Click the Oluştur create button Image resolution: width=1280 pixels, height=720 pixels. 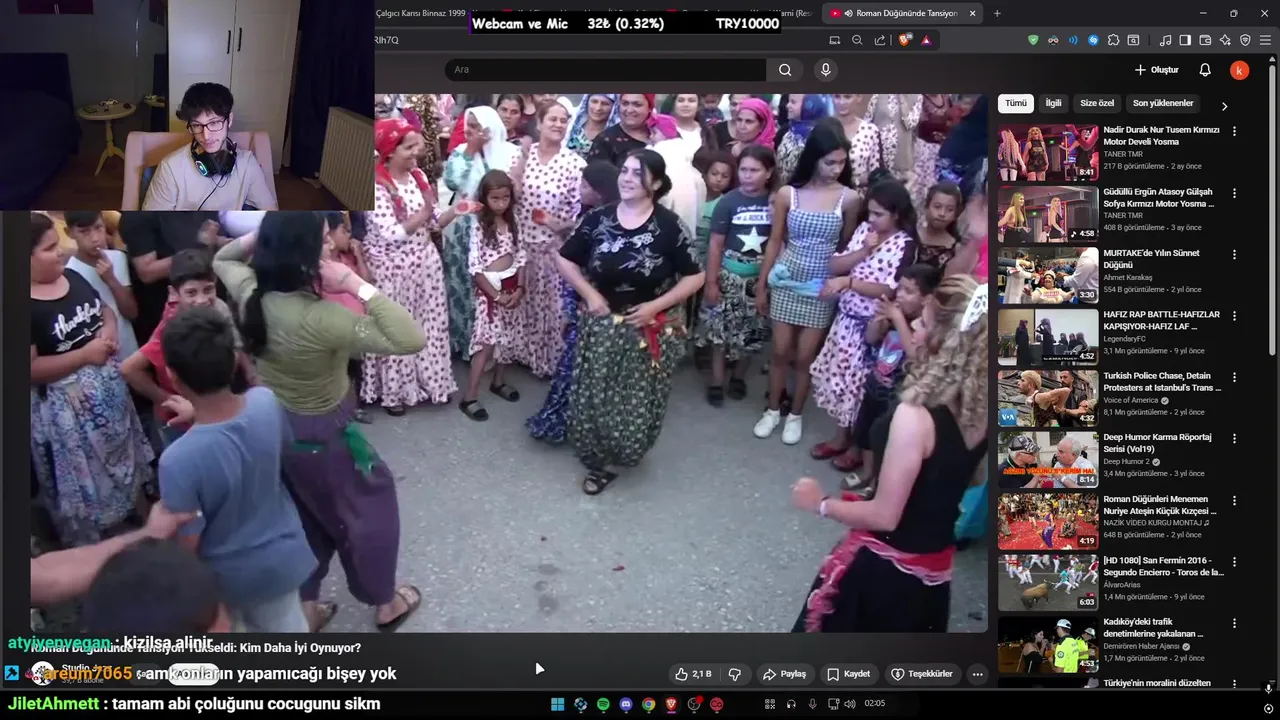(1157, 70)
